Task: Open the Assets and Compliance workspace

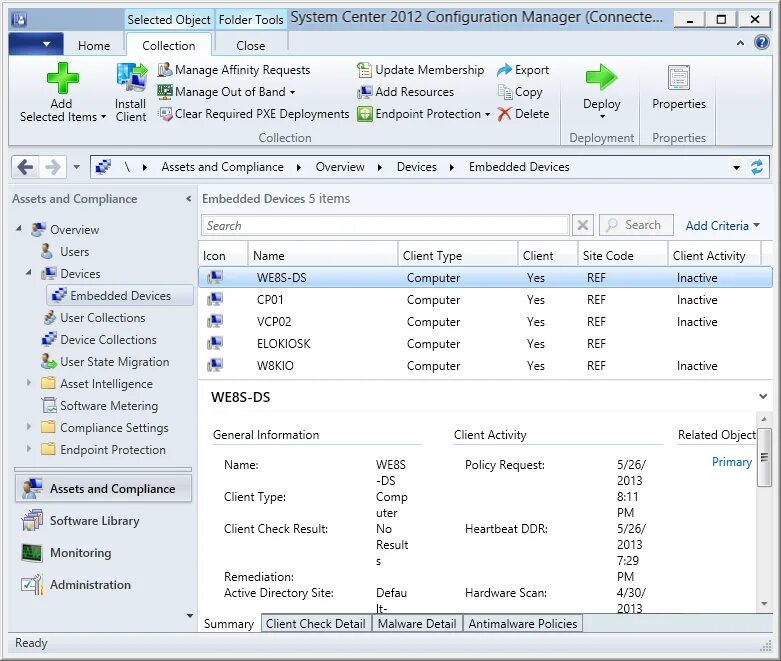Action: [104, 489]
